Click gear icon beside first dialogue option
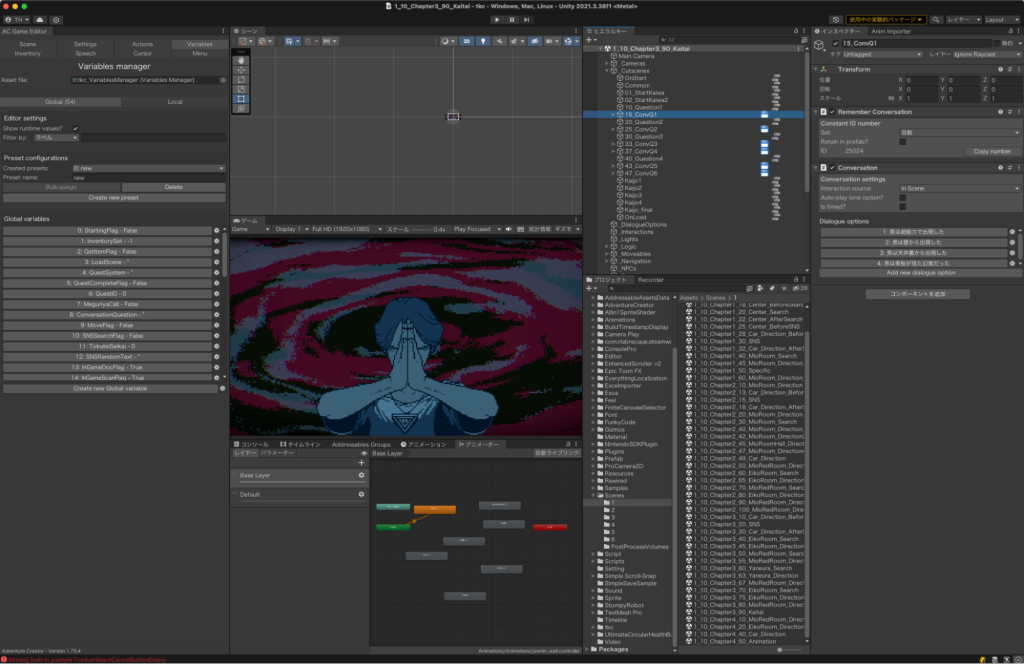This screenshot has width=1024, height=664. (1012, 231)
